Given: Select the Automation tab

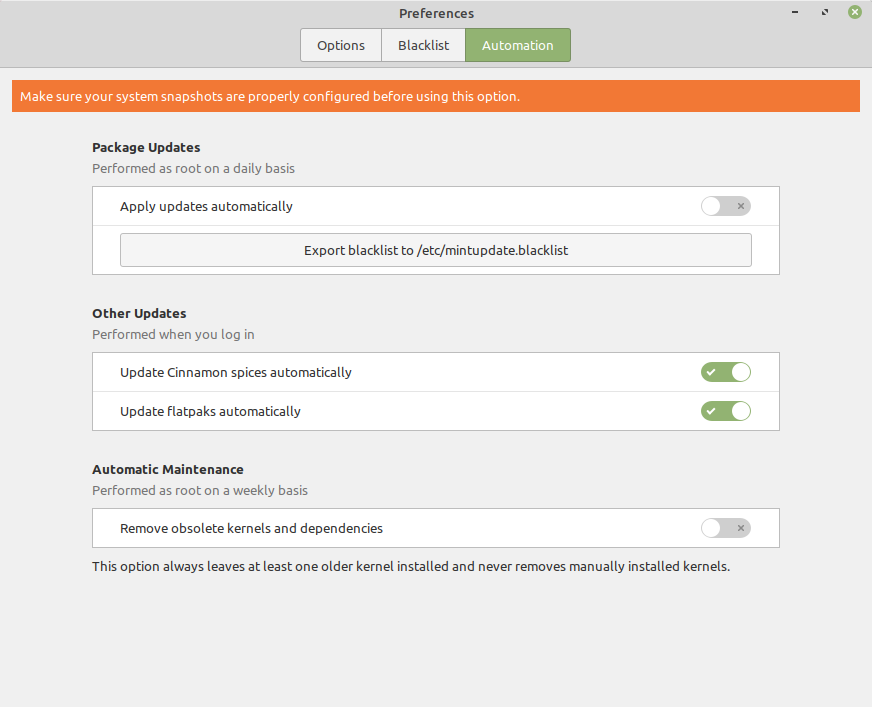Looking at the screenshot, I should tap(517, 45).
